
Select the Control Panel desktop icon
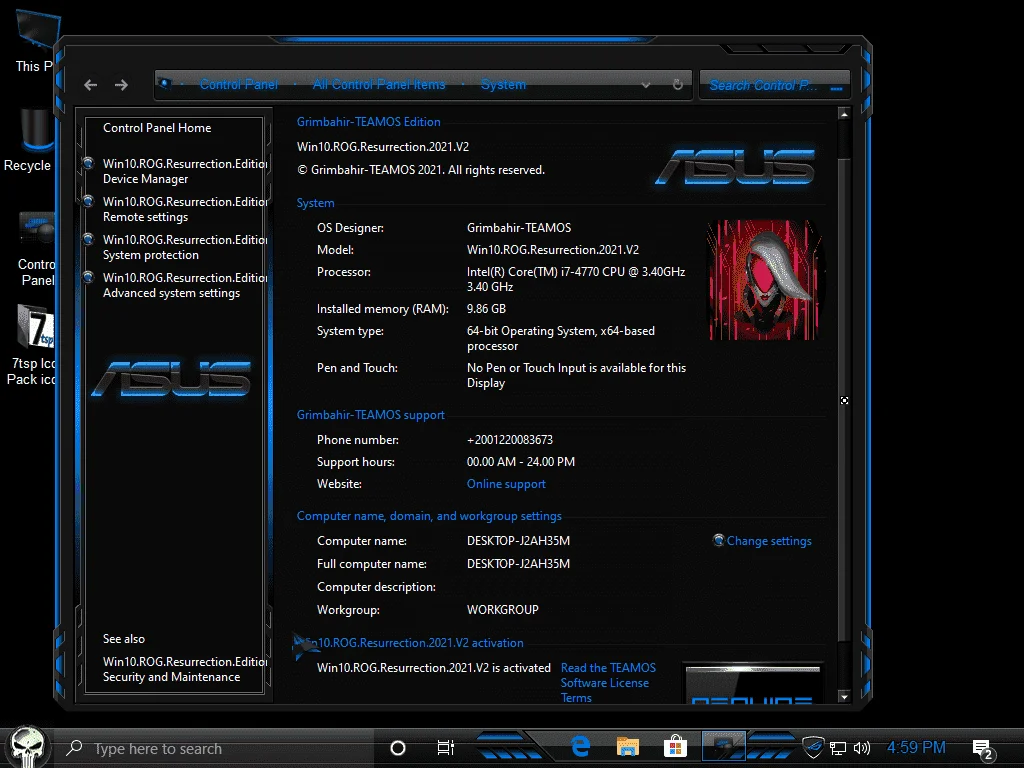click(x=37, y=248)
